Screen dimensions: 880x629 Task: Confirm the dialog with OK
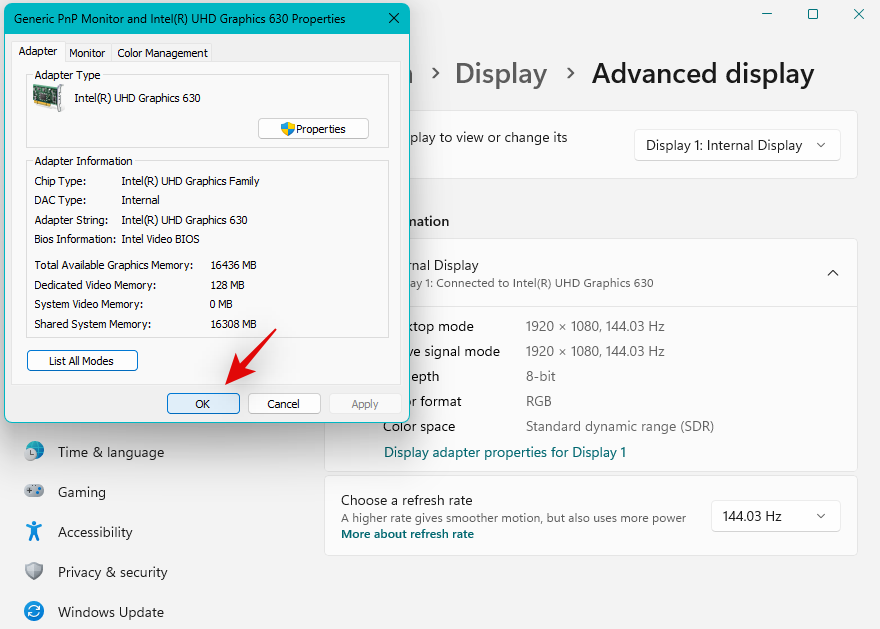203,403
